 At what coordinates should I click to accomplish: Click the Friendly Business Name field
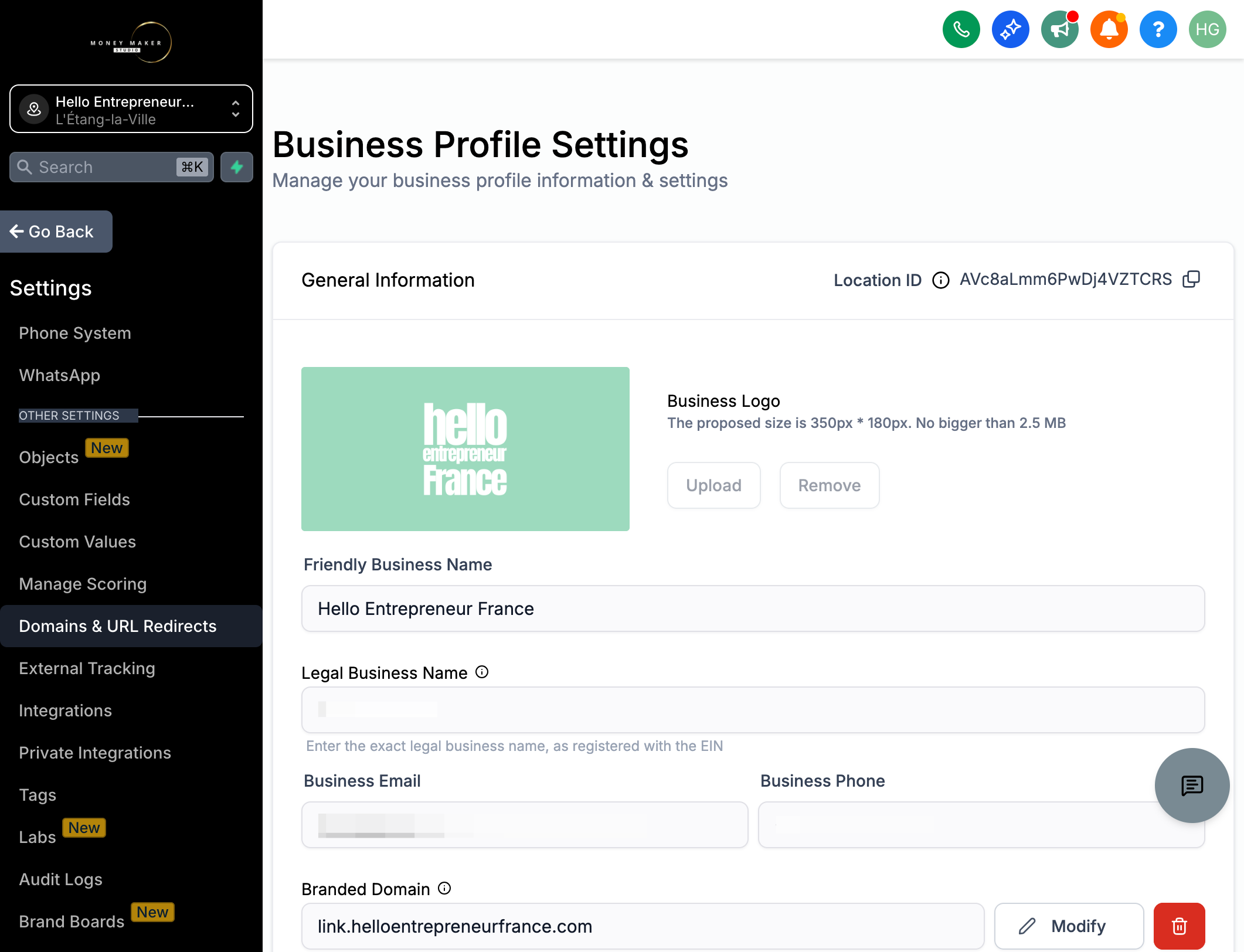point(753,608)
